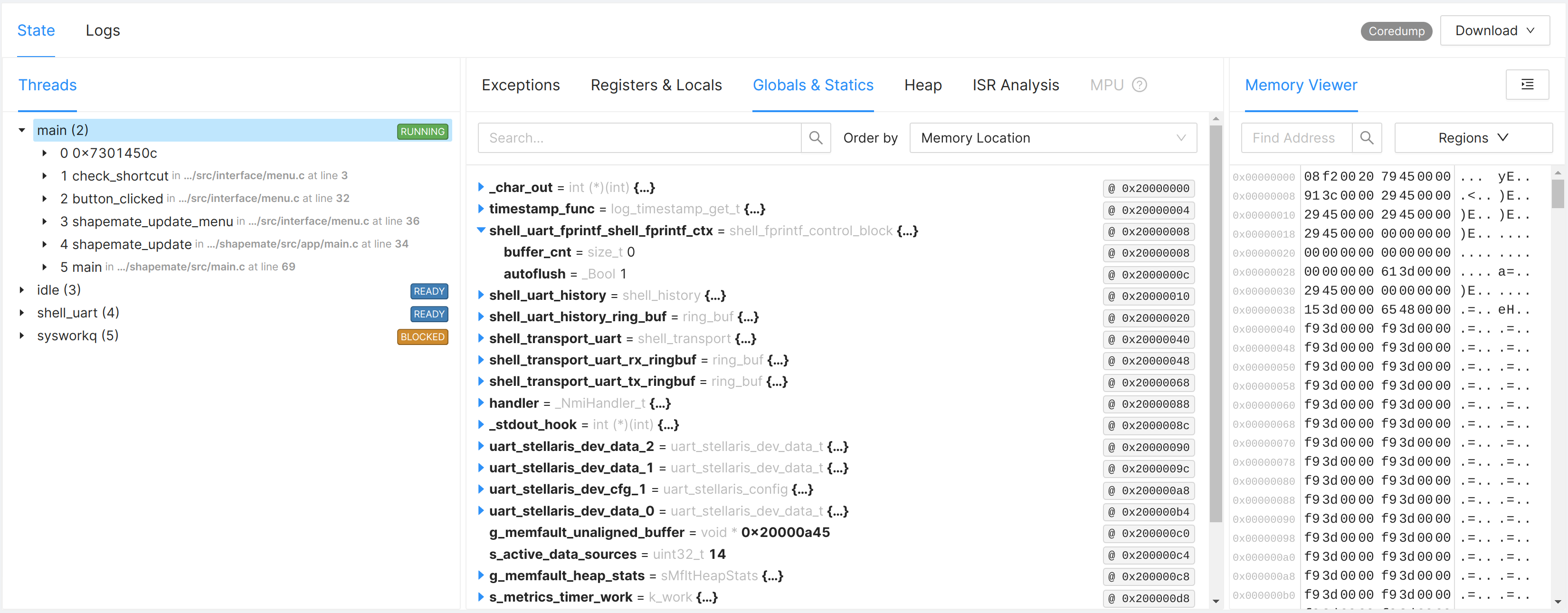Open the ISR Analysis tab
Screen dimensions: 1568x613
[x=1015, y=85]
